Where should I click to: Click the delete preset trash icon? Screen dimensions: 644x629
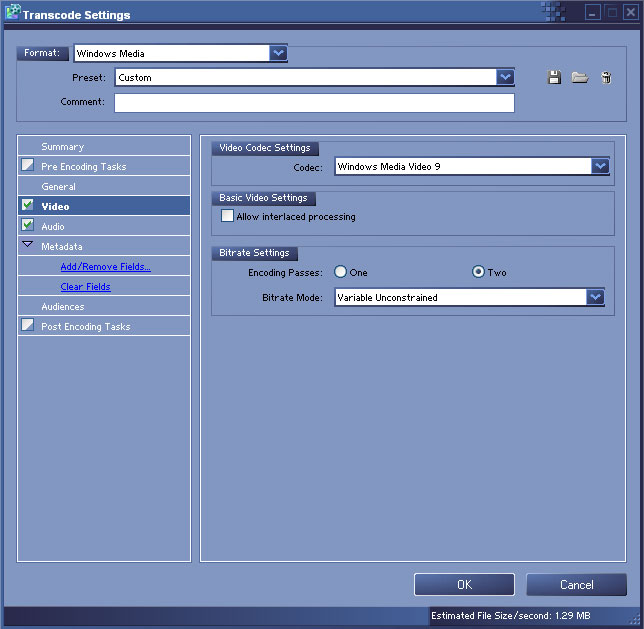(x=606, y=77)
